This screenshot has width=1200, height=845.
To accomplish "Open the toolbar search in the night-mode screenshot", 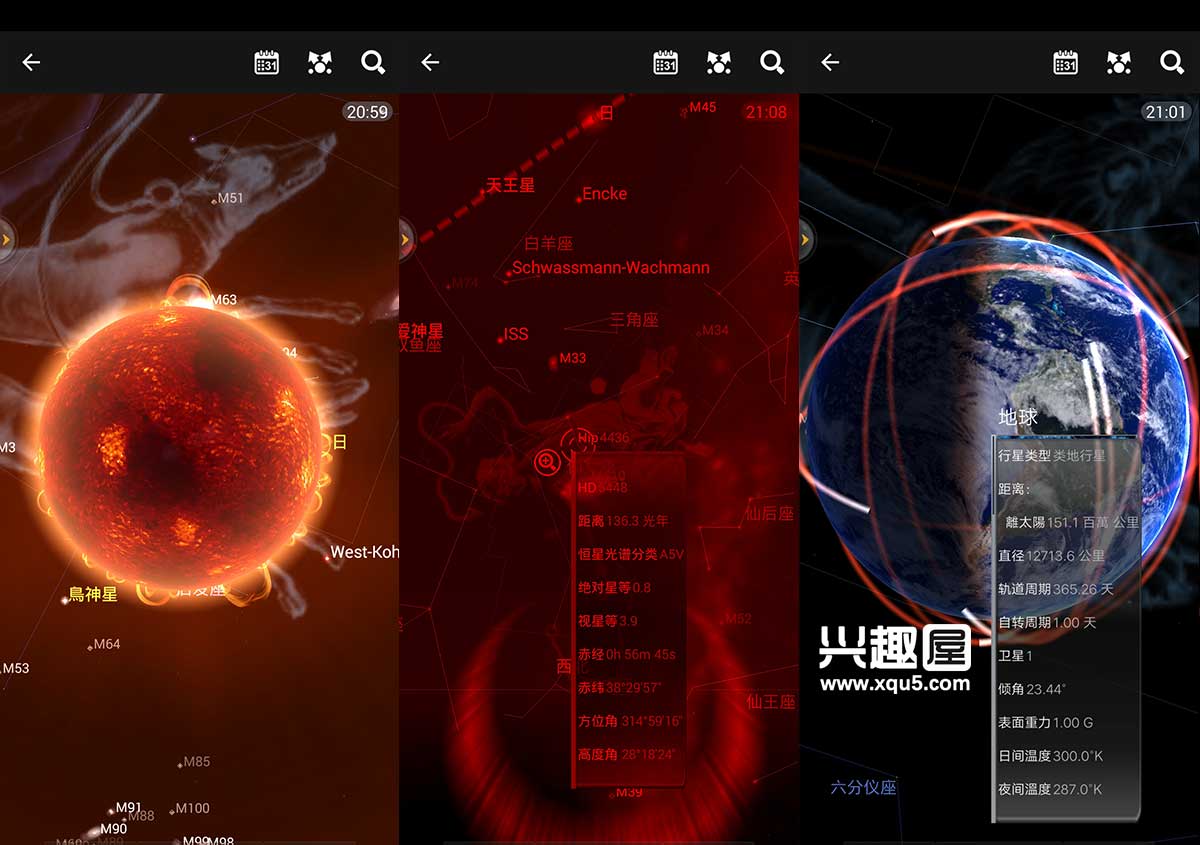I will pos(772,62).
